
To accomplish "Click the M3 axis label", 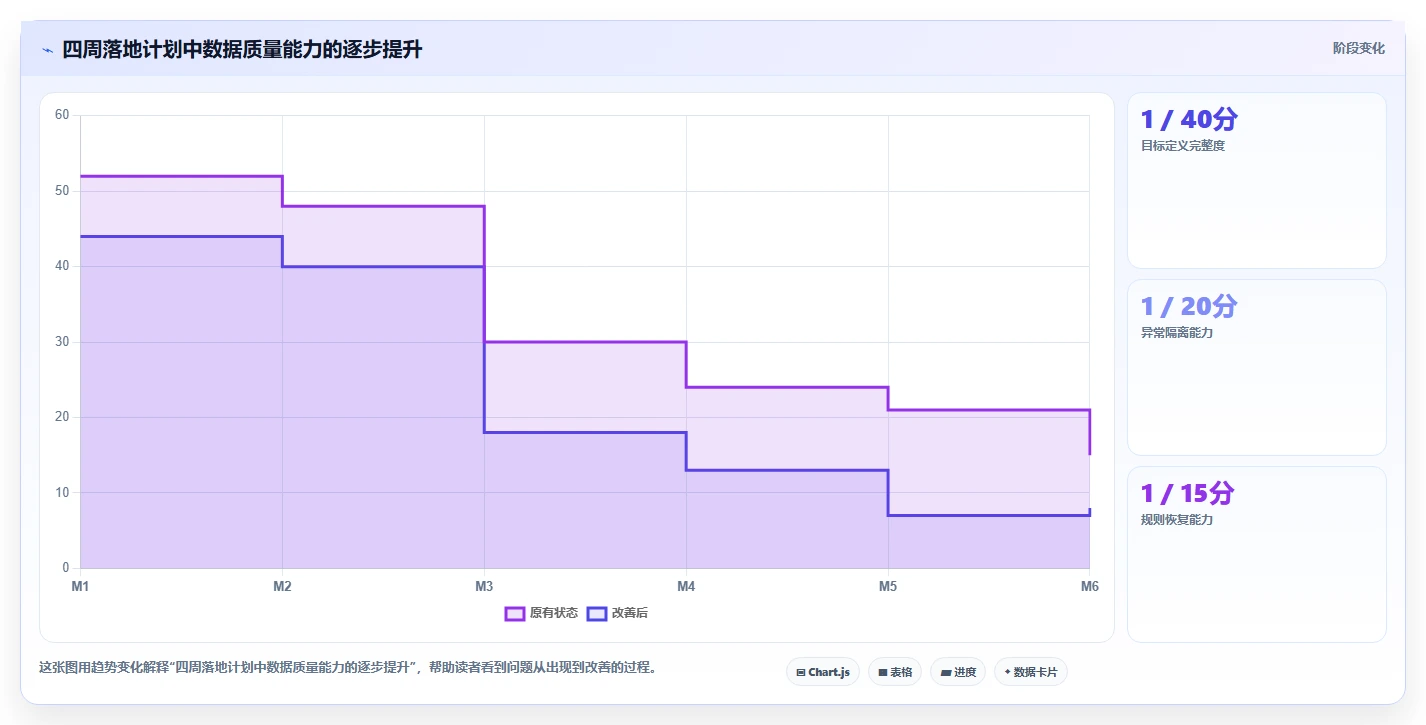I will (x=484, y=586).
